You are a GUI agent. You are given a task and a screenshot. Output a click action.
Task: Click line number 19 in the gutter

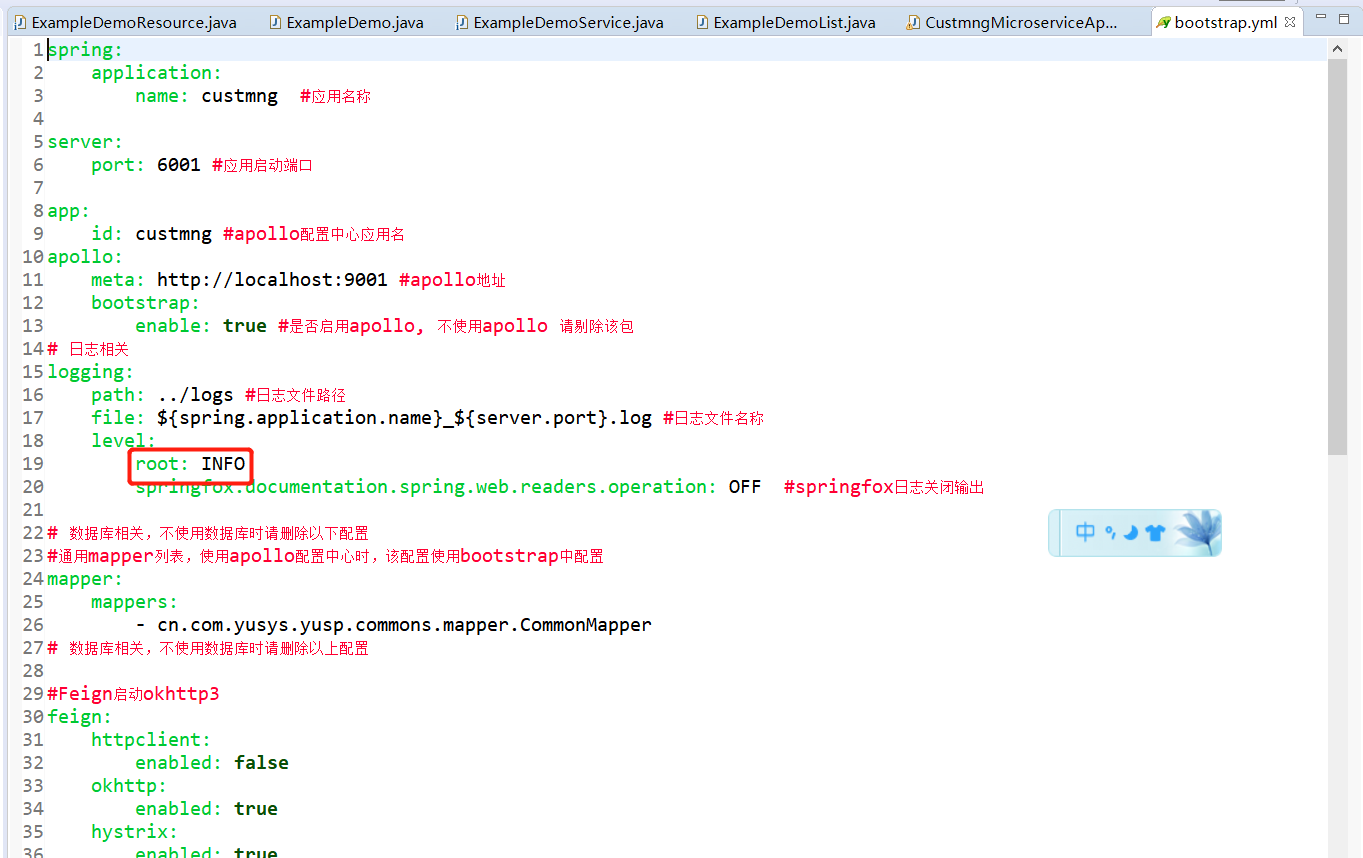(33, 464)
